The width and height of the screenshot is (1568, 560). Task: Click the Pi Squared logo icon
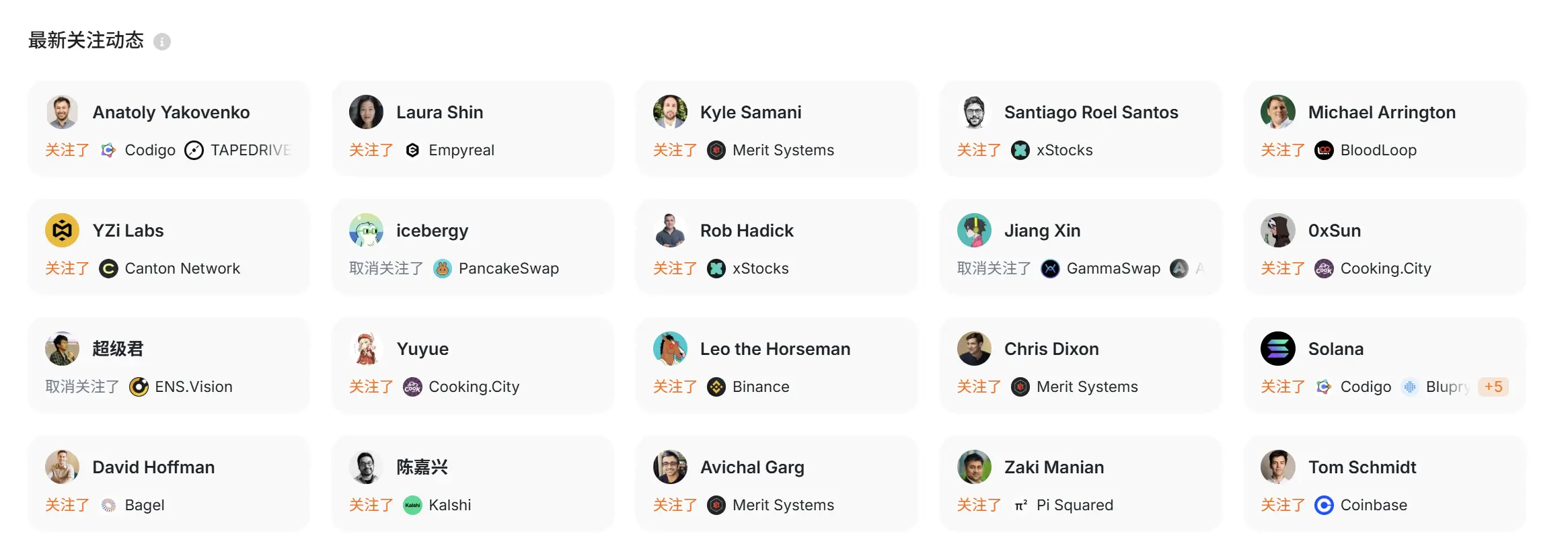tap(1020, 505)
